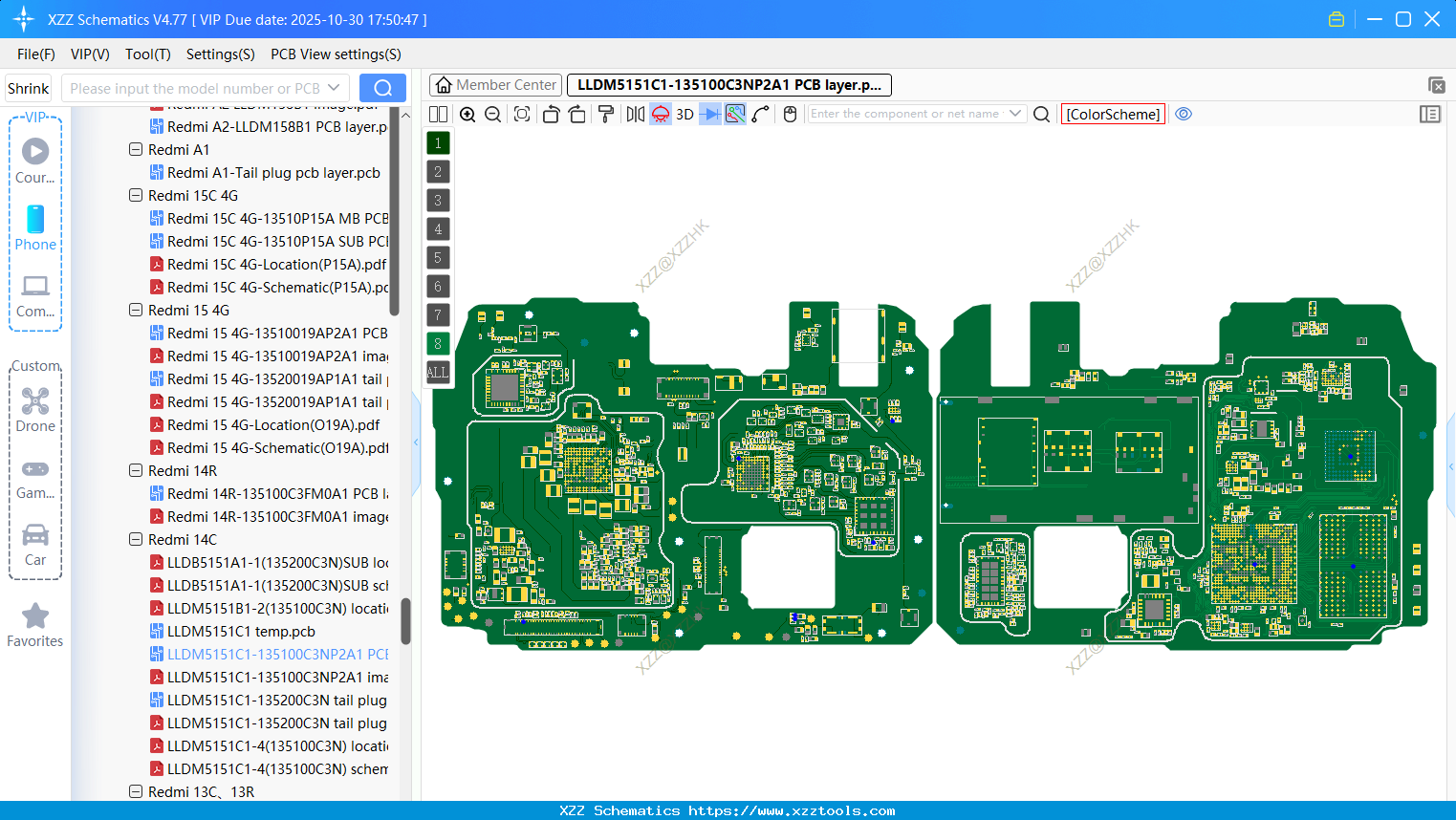
Task: Click the dual-pane split view icon
Action: point(438,114)
